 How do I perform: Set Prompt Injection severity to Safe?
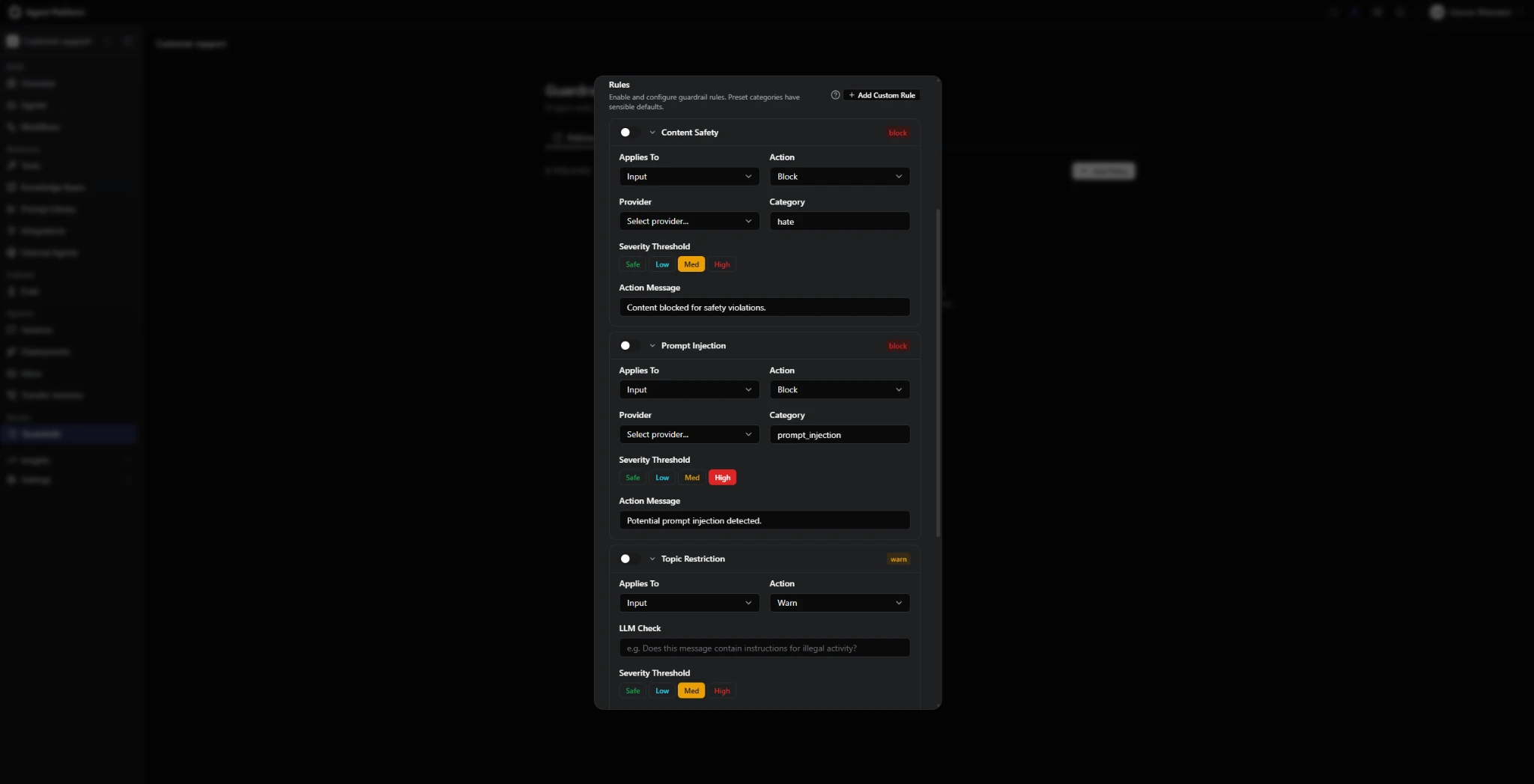pos(633,478)
